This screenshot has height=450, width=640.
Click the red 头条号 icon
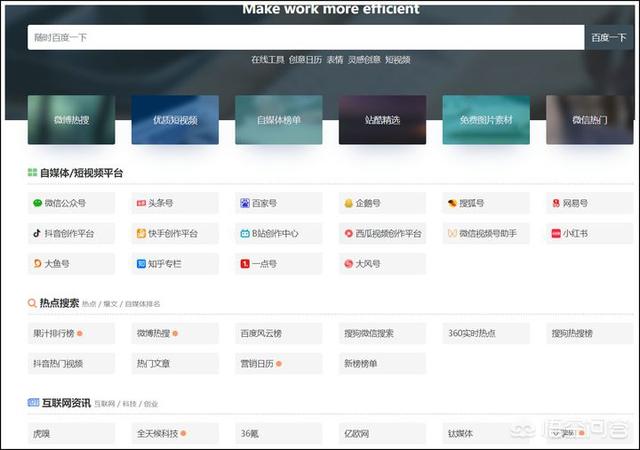click(141, 203)
